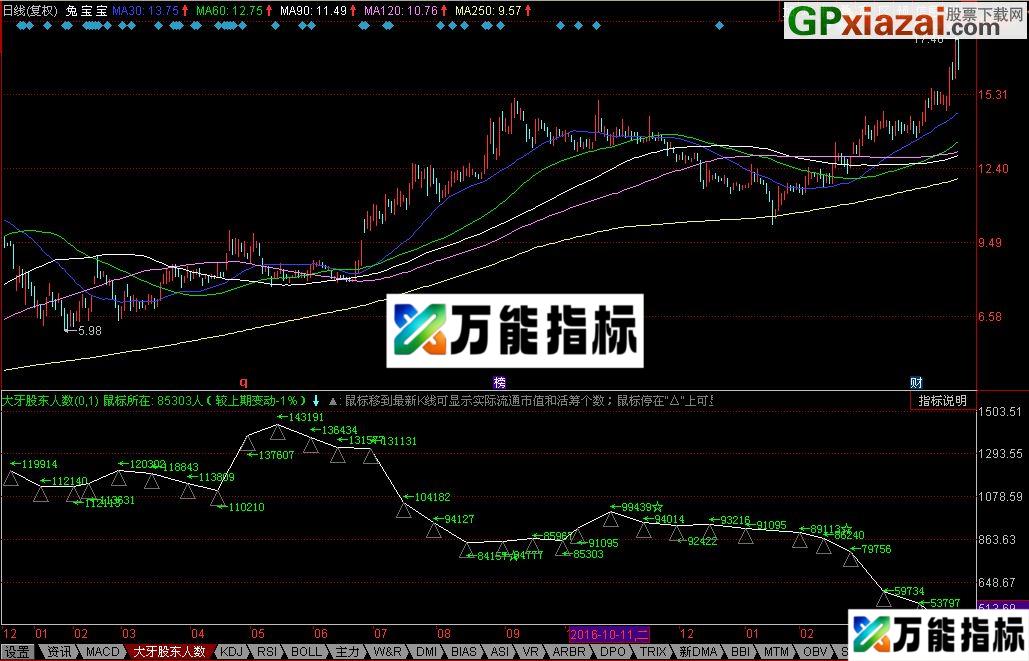1029x661 pixels.
Task: Click the triangle marker near 59734
Action: pyautogui.click(x=884, y=598)
